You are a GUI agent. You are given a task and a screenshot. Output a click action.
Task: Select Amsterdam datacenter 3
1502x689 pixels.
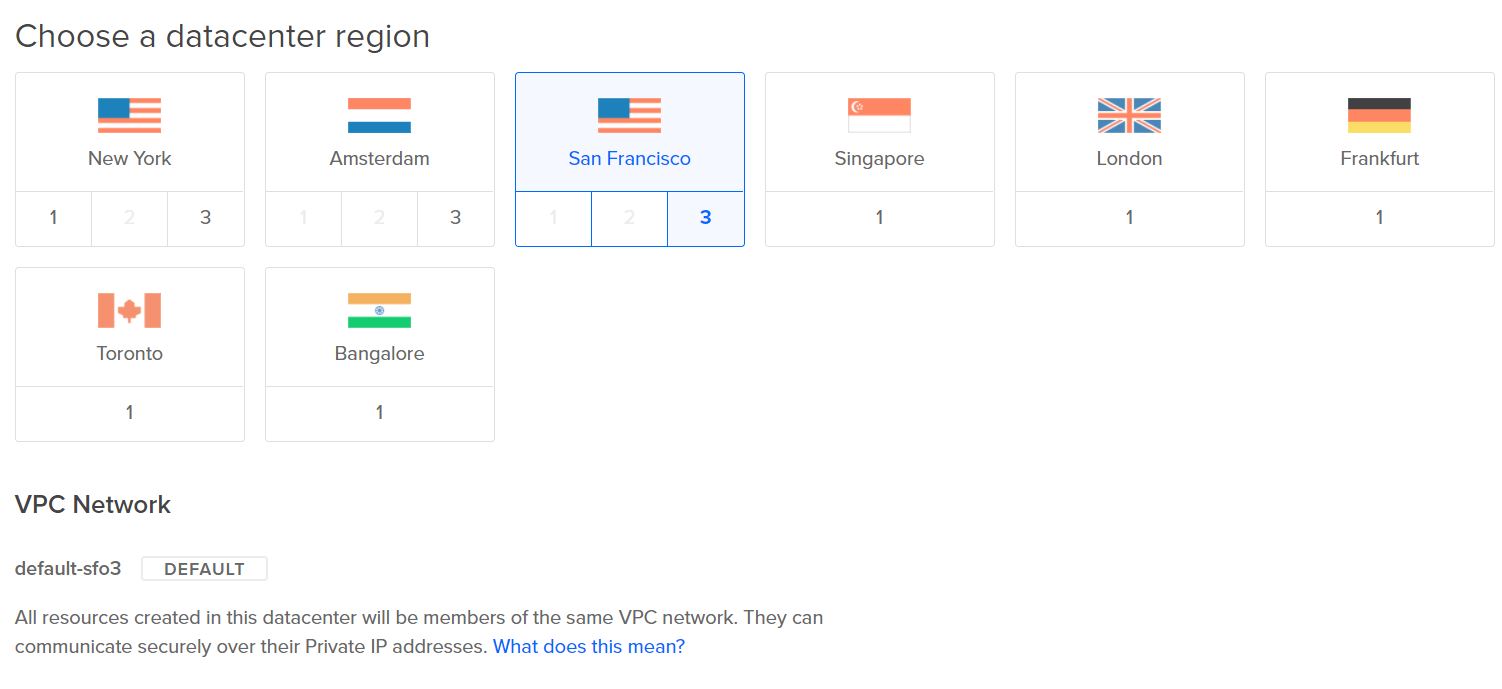coord(455,218)
